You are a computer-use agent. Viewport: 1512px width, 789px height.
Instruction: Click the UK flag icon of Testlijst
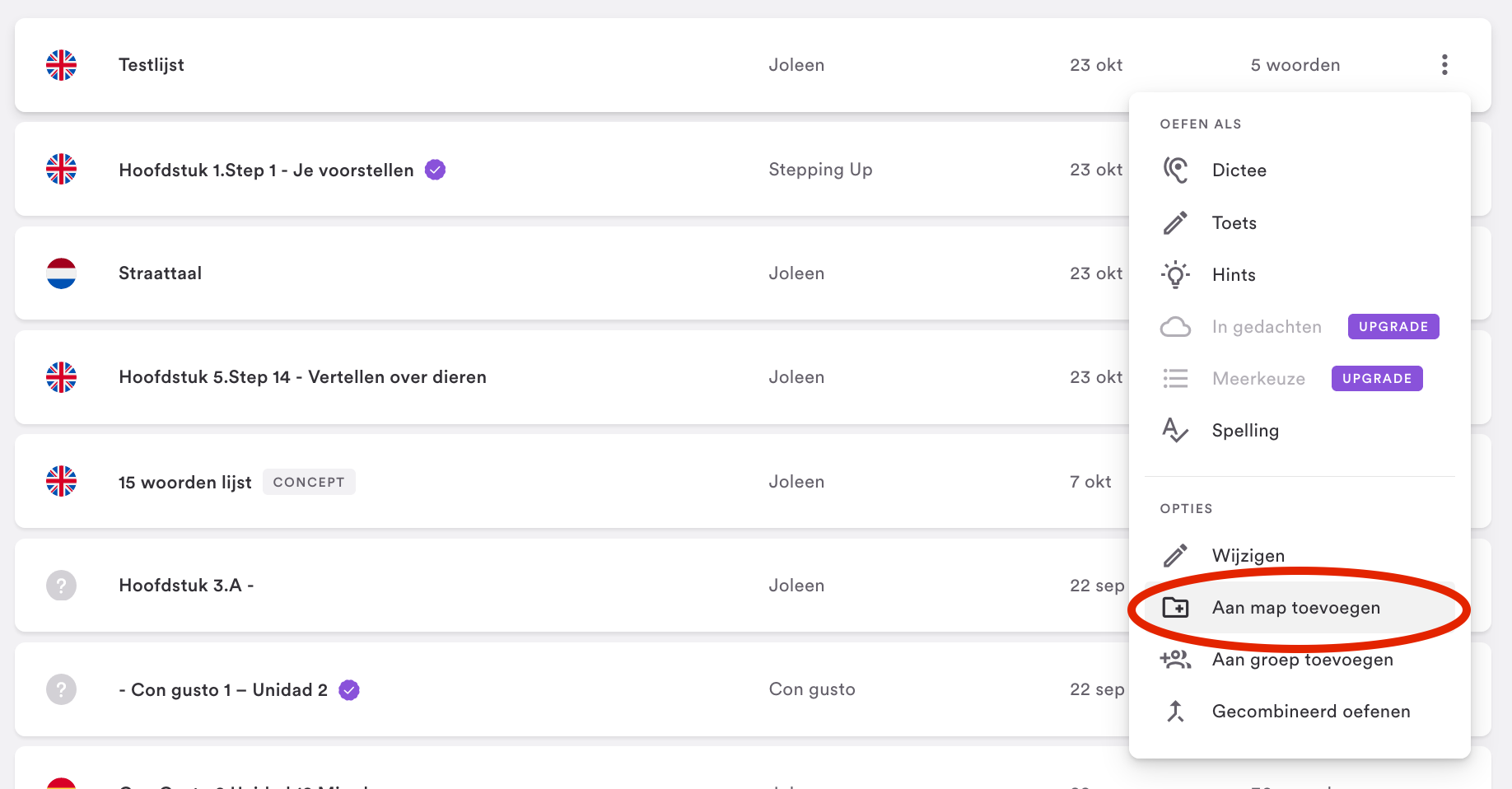coord(61,65)
